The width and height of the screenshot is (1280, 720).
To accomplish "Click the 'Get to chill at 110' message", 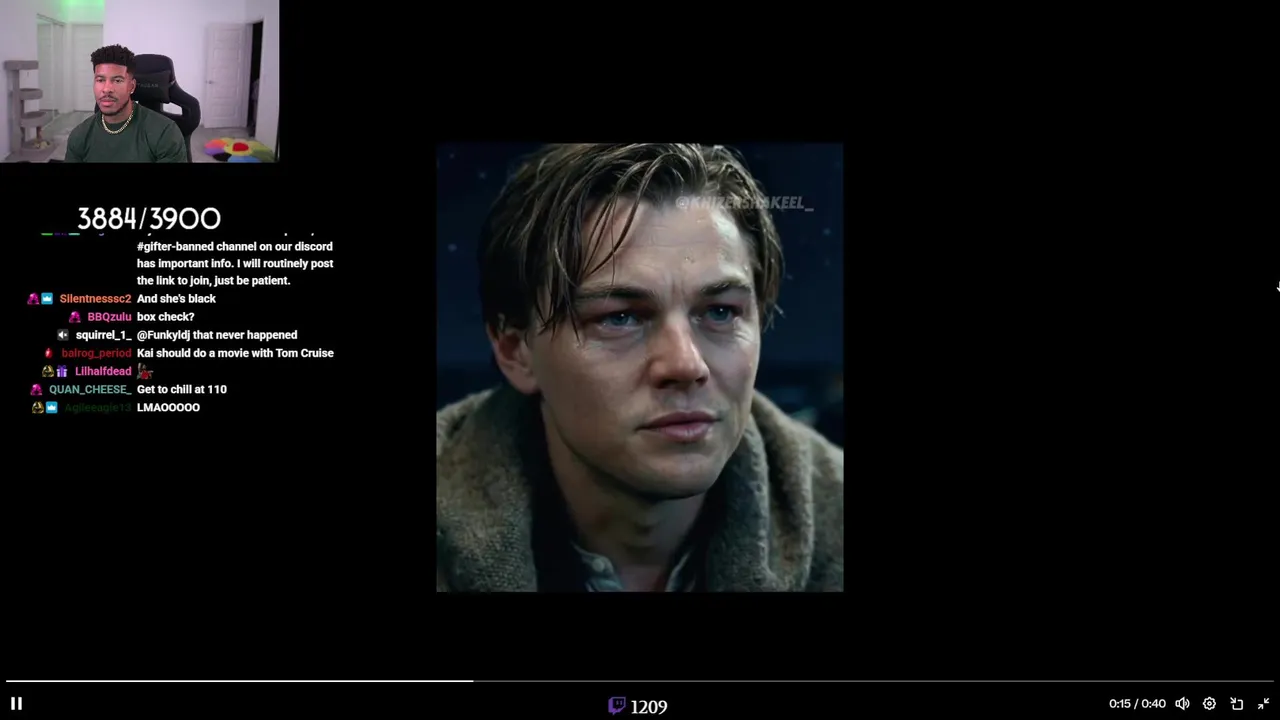I will (182, 389).
